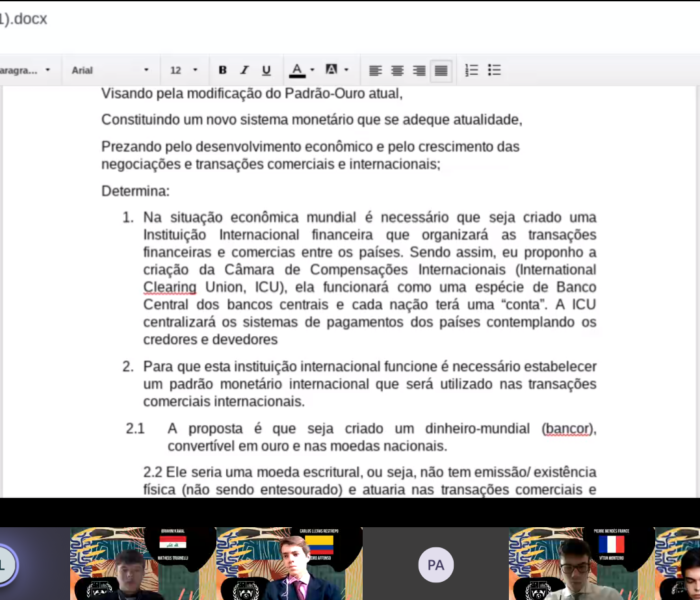This screenshot has height=600, width=700.
Task: Select the participant video with French flag
Action: coord(581,564)
